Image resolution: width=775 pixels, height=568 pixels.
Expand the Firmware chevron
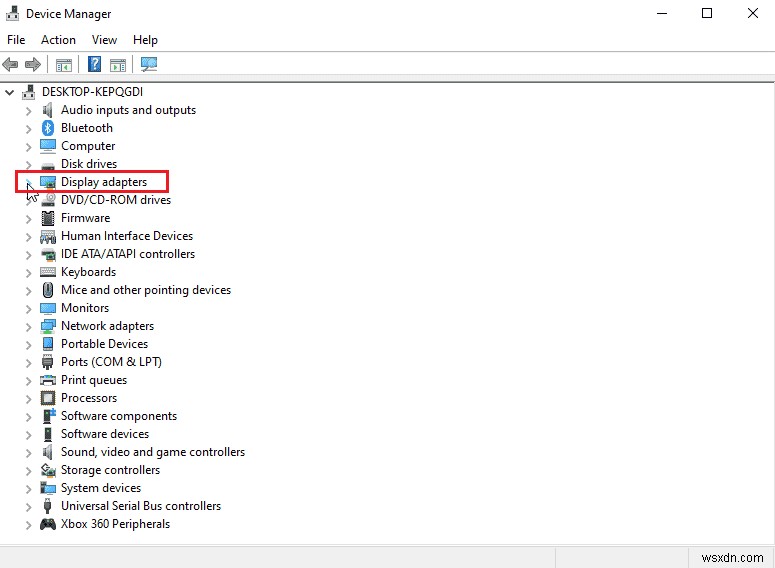(29, 219)
